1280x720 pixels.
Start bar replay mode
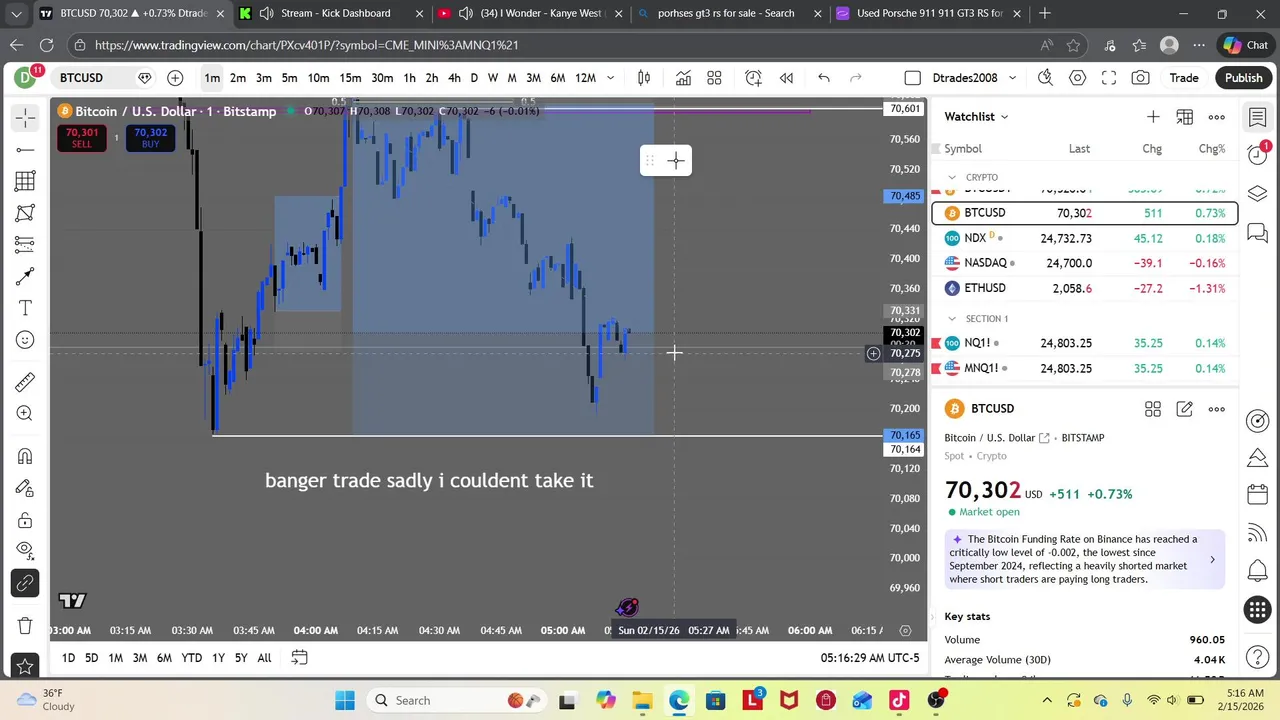786,78
